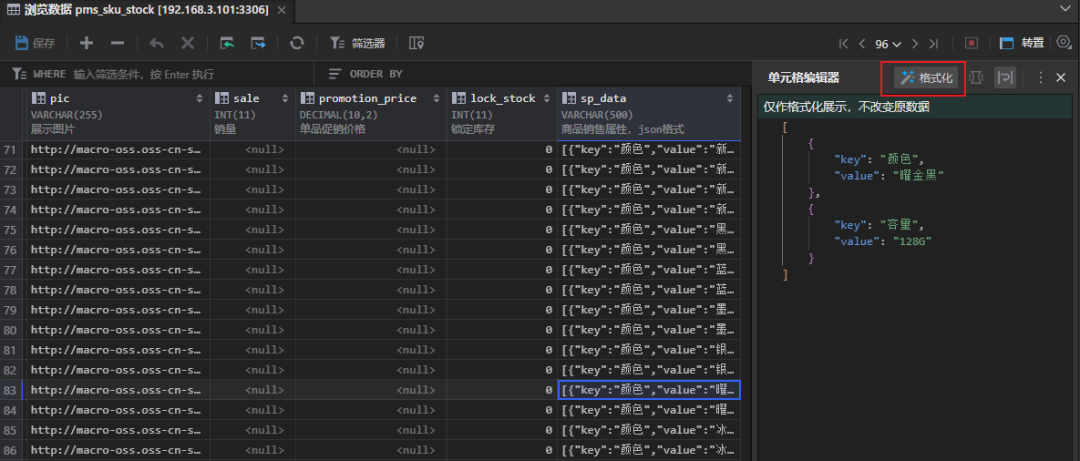Expand the tab list chevron at top right
Viewport: 1080px width, 461px height.
(1064, 8)
